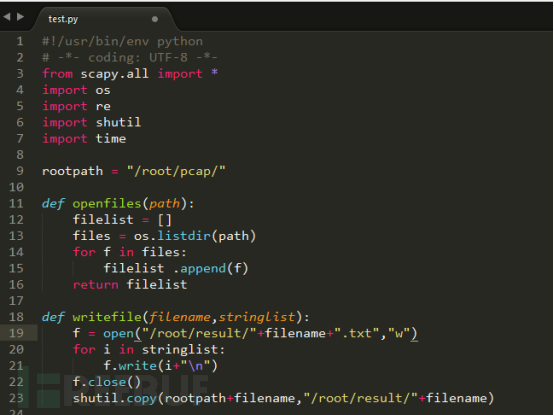Image resolution: width=554 pixels, height=415 pixels.
Task: Click the 'def' keyword on line 18
Action: (53, 317)
